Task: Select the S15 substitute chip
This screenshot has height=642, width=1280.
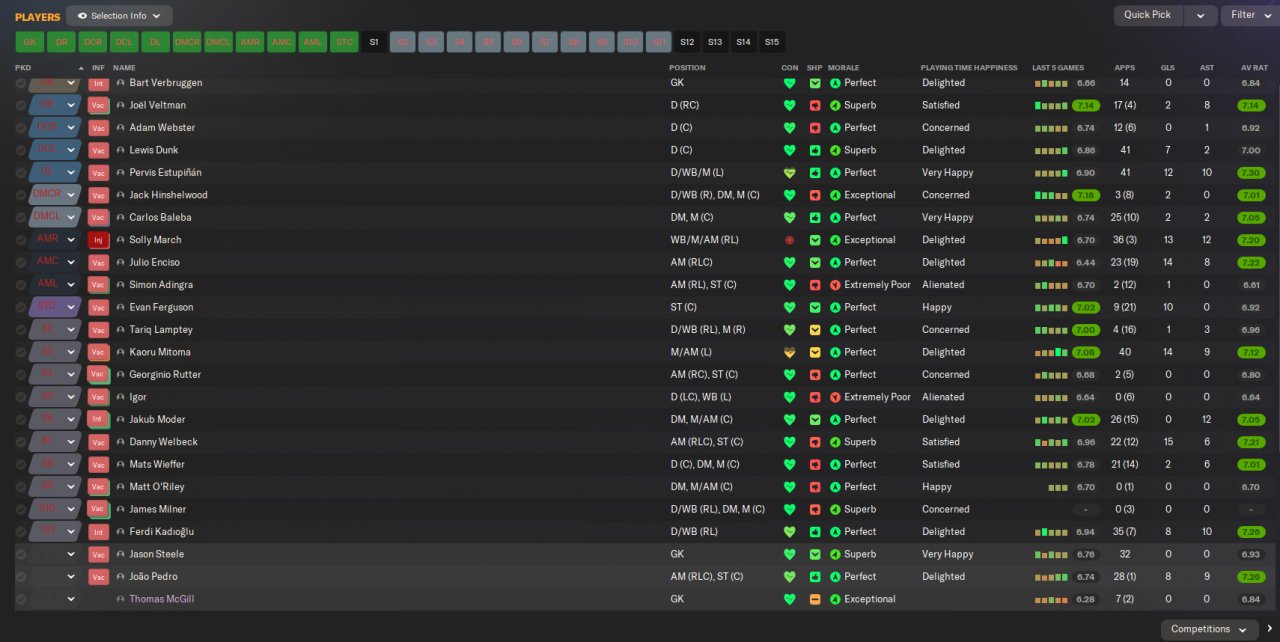Action: click(x=771, y=42)
